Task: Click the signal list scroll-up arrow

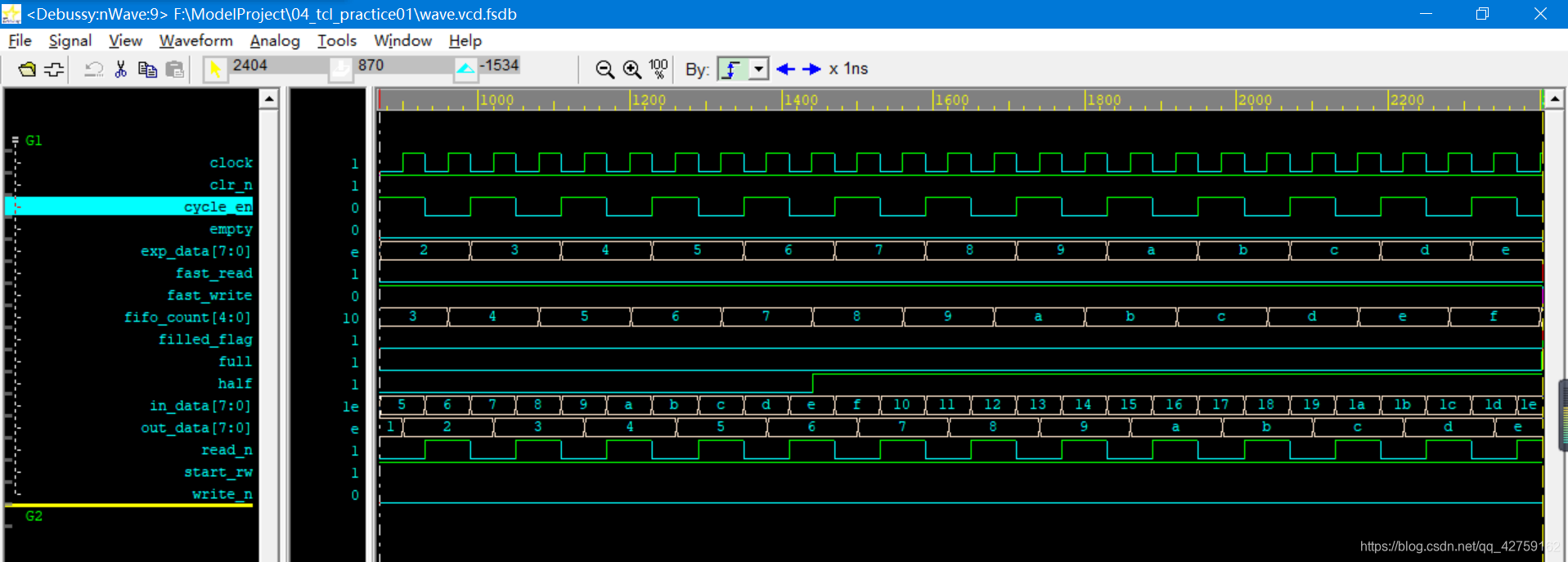Action: [269, 99]
